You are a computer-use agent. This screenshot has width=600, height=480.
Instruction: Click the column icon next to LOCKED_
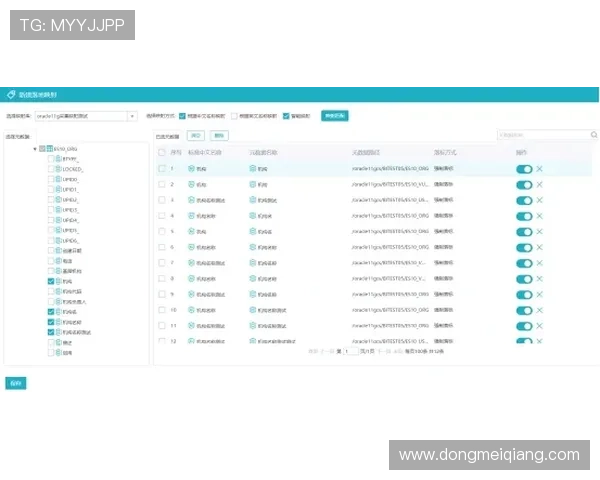coord(59,170)
